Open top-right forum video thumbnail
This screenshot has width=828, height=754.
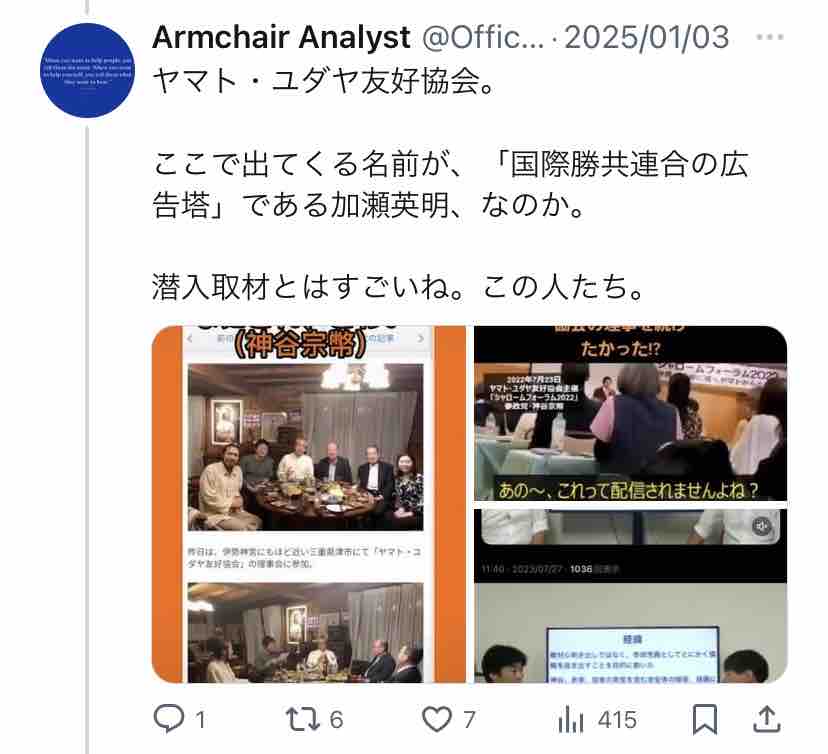[x=631, y=413]
